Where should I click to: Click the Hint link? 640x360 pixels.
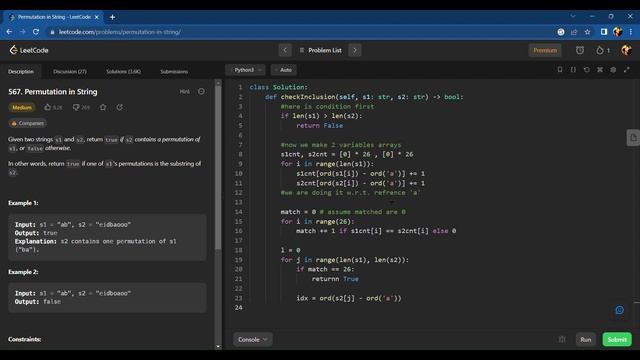click(x=184, y=91)
